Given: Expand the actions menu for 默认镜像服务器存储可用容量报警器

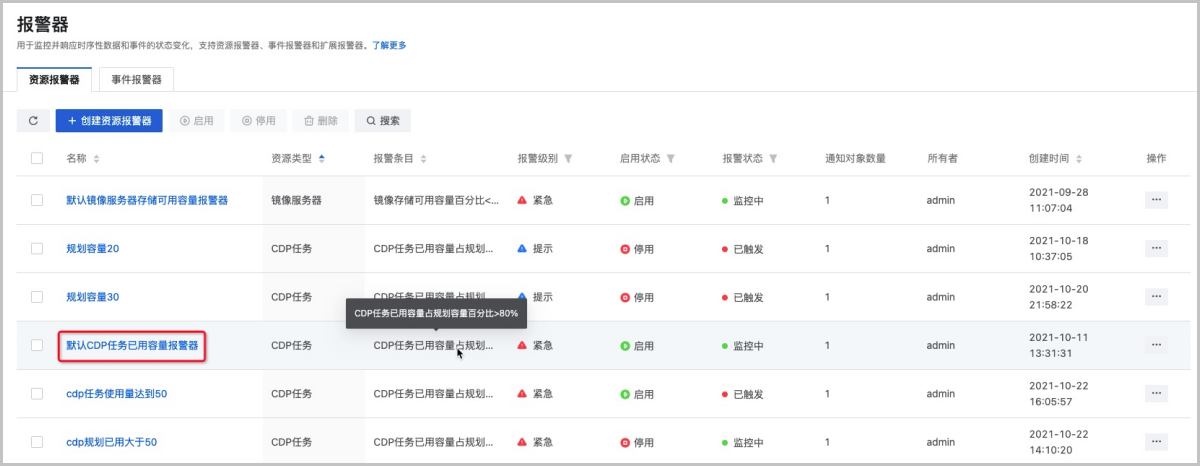Looking at the screenshot, I should pyautogui.click(x=1156, y=200).
